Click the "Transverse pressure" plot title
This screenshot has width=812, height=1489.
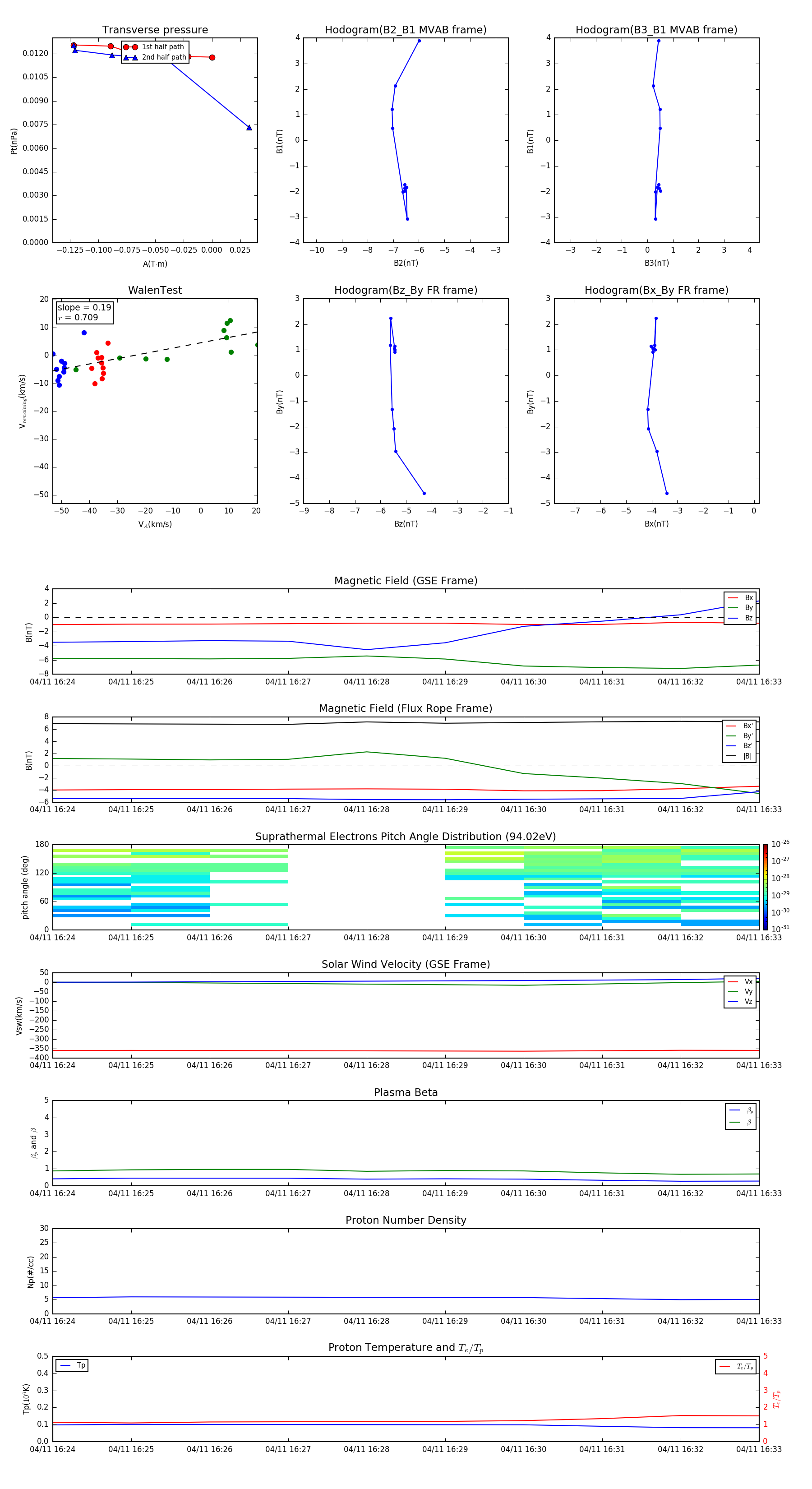[155, 29]
